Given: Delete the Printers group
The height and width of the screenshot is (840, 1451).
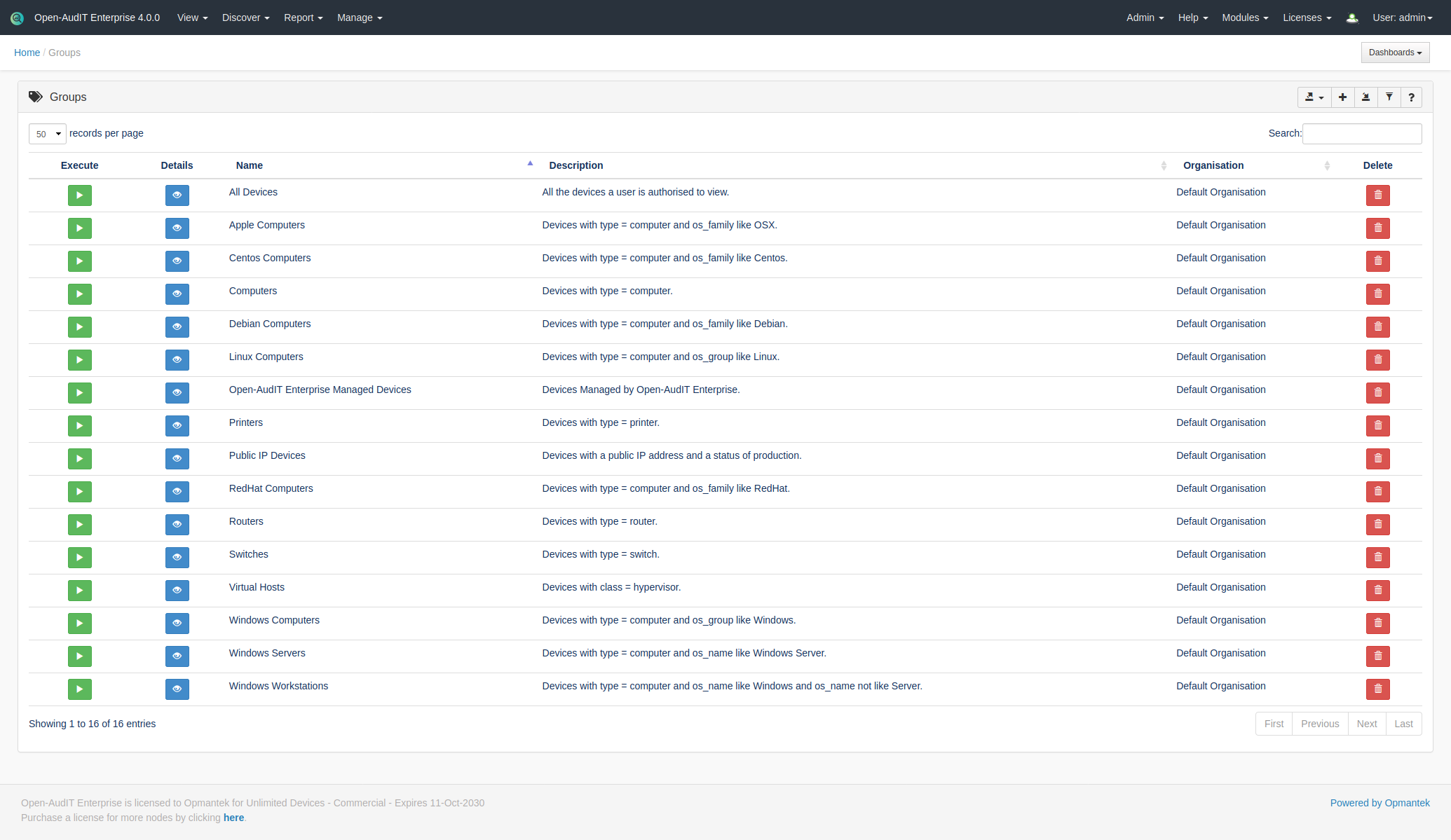Looking at the screenshot, I should coord(1377,426).
